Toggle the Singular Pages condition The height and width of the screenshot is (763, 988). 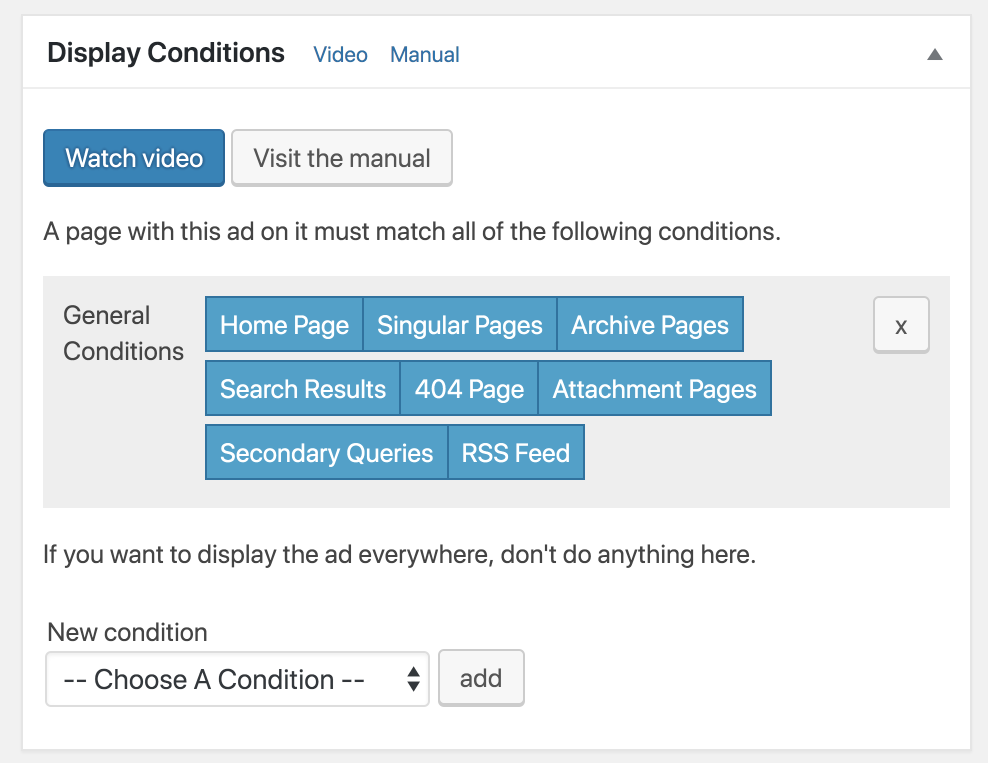[x=460, y=325]
